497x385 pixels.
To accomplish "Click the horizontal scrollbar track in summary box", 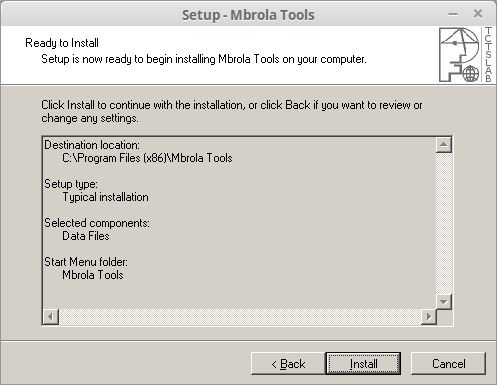I will tap(240, 316).
